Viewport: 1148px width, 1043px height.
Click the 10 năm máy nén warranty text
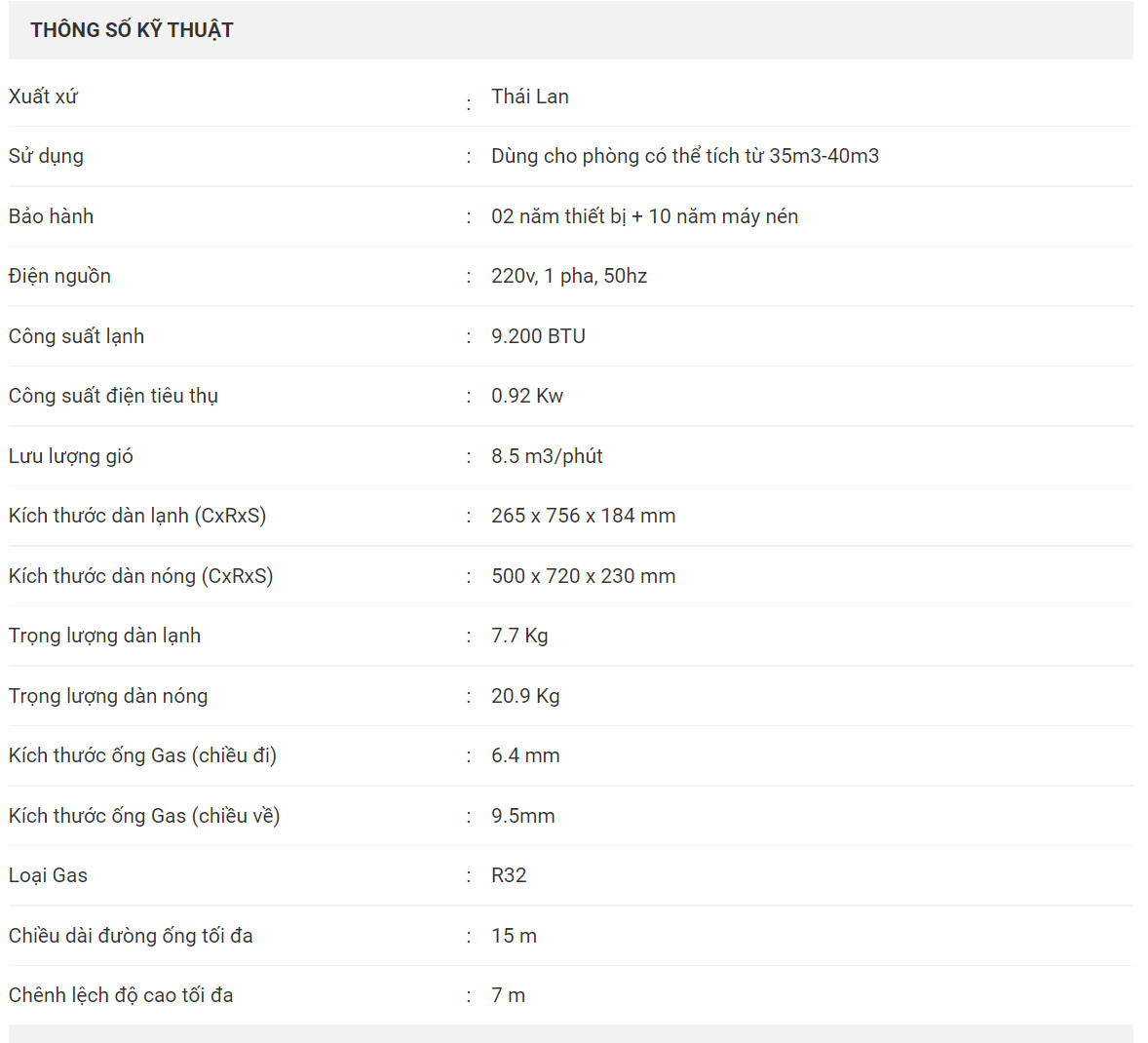[x=723, y=216]
